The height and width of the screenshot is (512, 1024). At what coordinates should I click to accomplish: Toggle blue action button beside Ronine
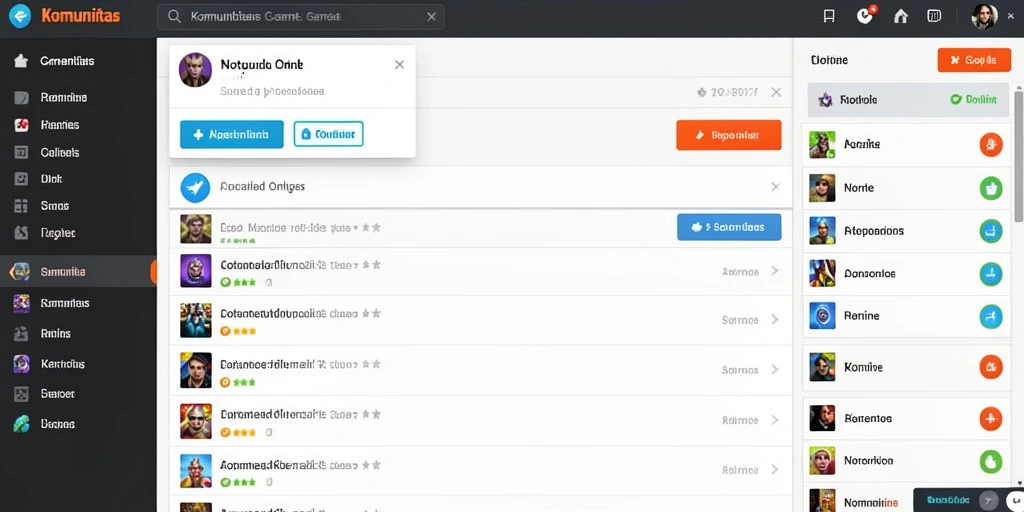coord(991,316)
